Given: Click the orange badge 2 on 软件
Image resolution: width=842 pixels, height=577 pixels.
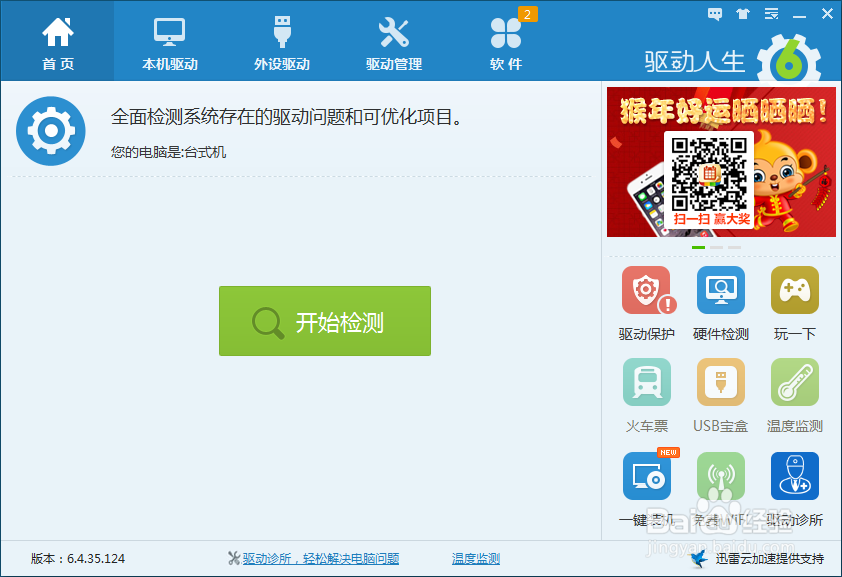Looking at the screenshot, I should [527, 14].
